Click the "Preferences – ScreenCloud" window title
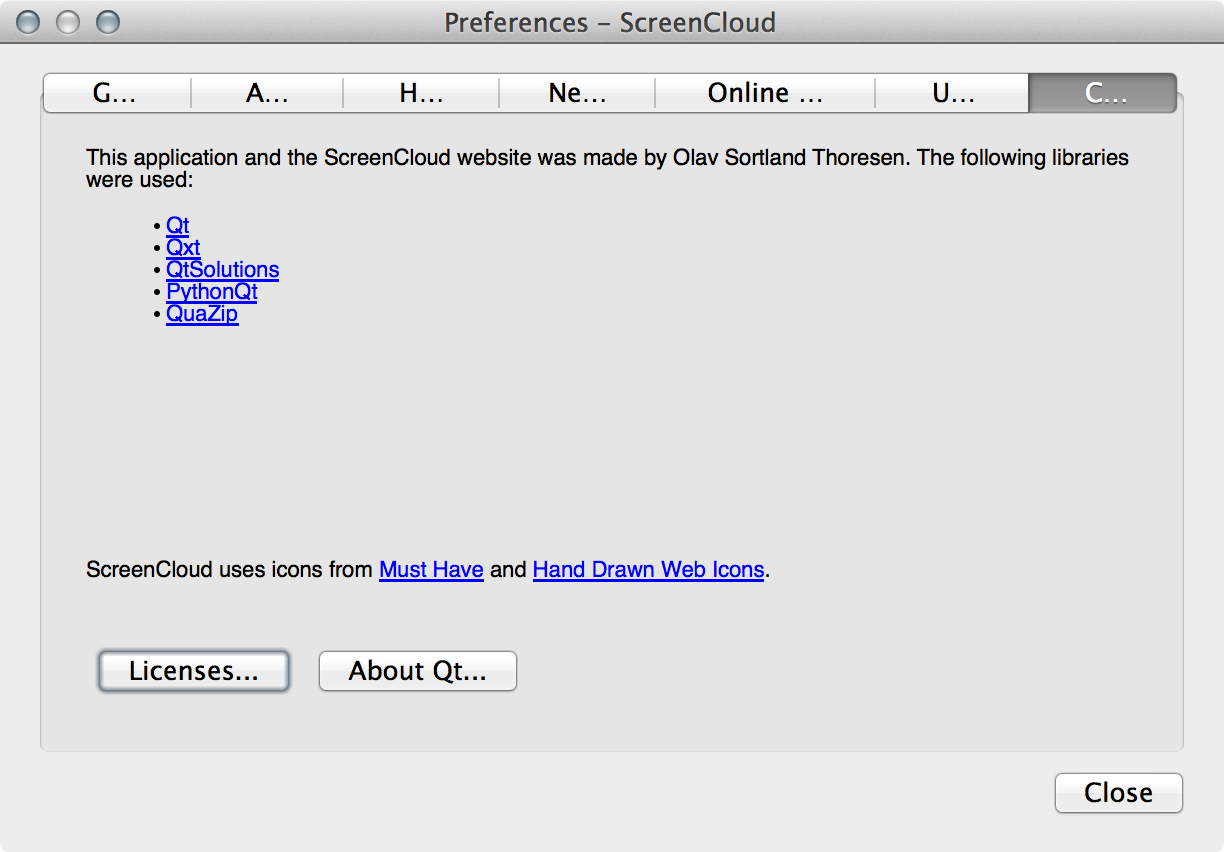The width and height of the screenshot is (1224, 852). pos(610,22)
